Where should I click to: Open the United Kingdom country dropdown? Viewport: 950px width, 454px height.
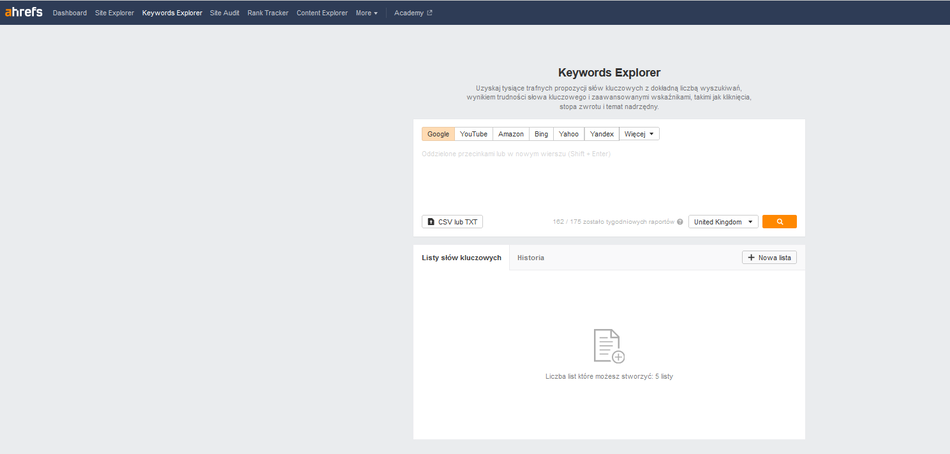point(723,222)
